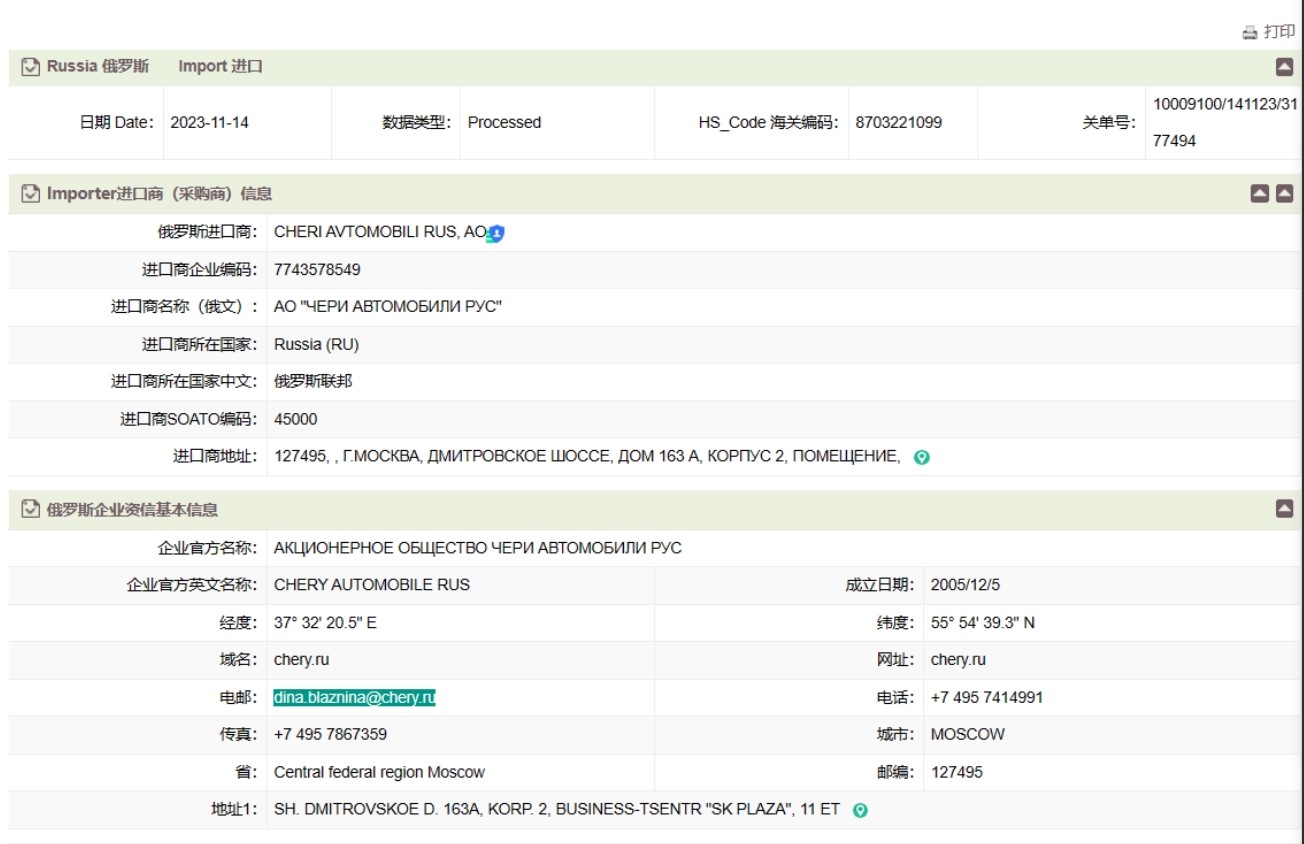Click chery.ru value next to 域名
The image size is (1304, 844).
coord(301,660)
